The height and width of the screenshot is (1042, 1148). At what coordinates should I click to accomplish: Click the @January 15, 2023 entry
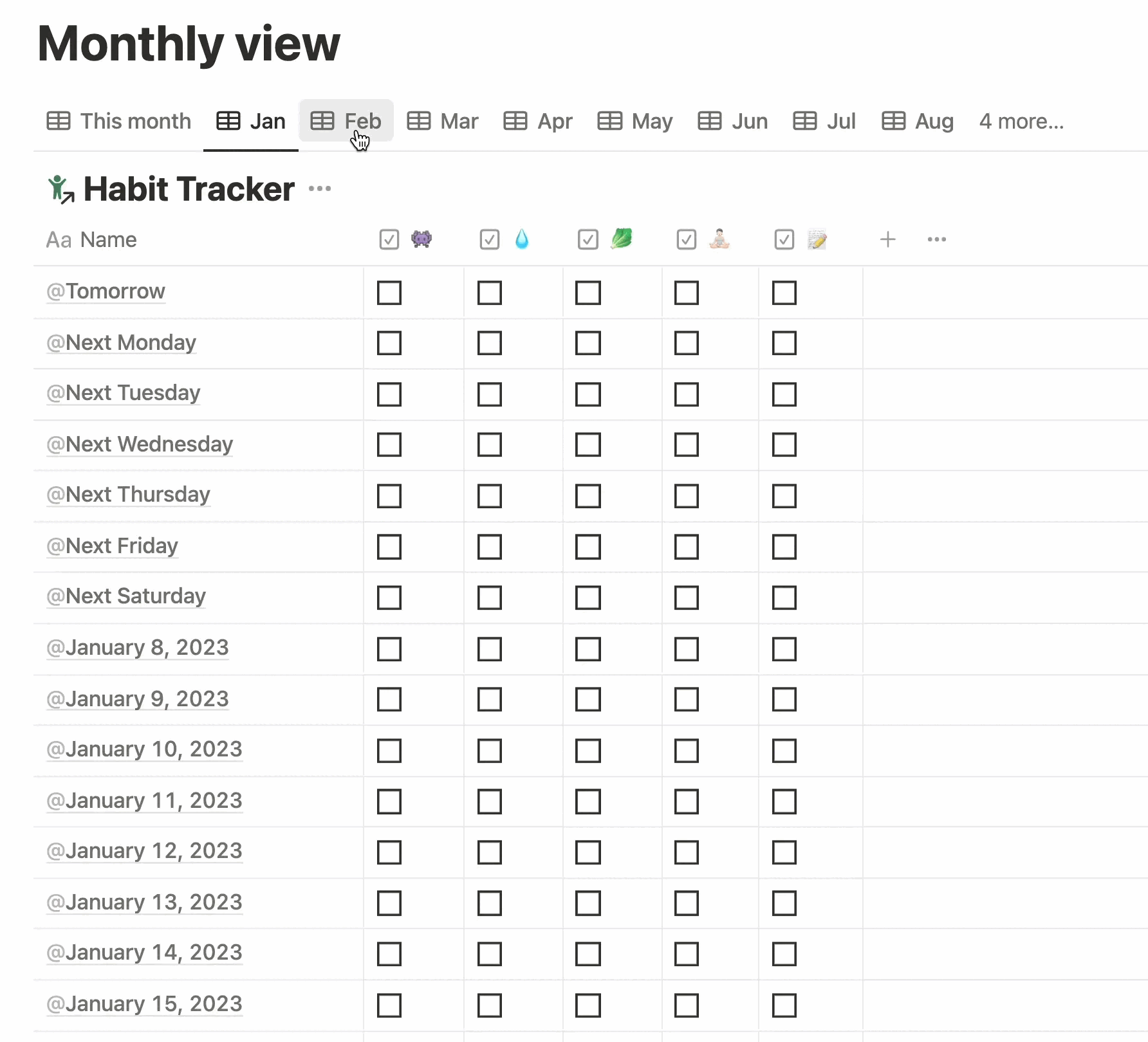[144, 1004]
